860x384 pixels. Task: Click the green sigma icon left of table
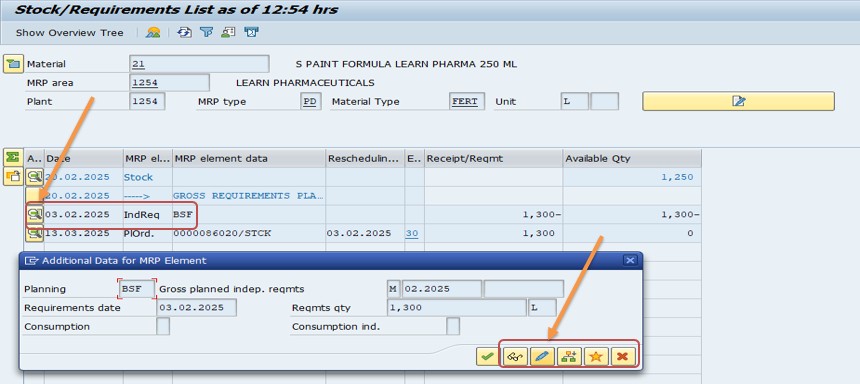click(12, 157)
